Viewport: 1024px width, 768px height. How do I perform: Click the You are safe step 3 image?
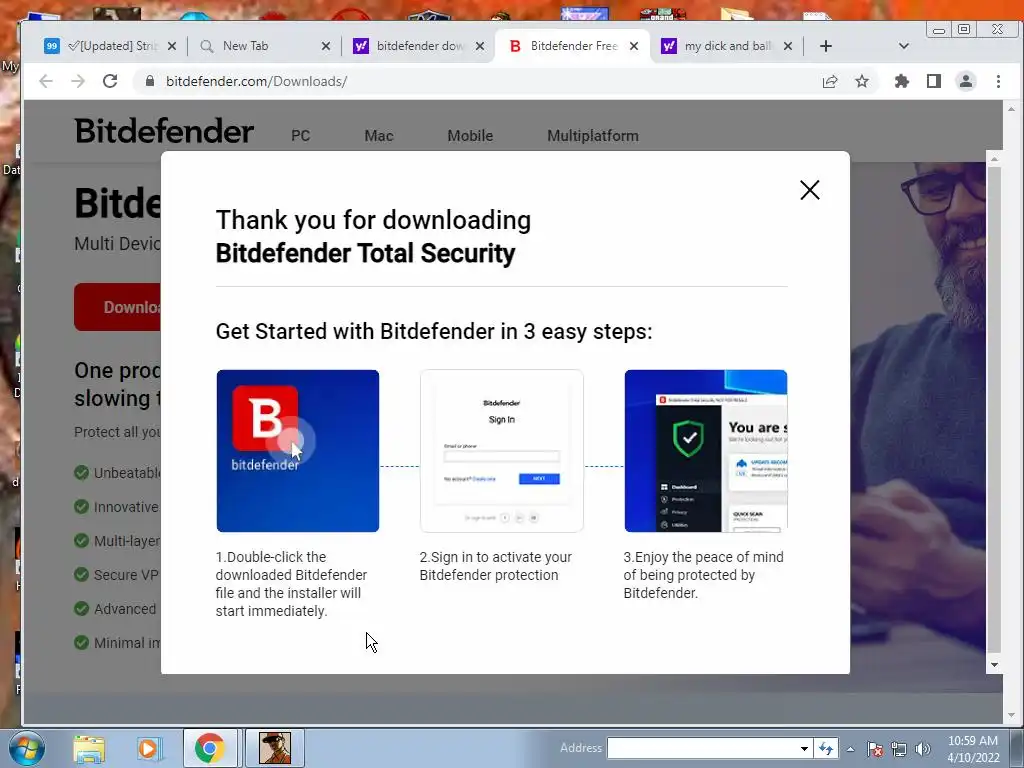[x=706, y=451]
